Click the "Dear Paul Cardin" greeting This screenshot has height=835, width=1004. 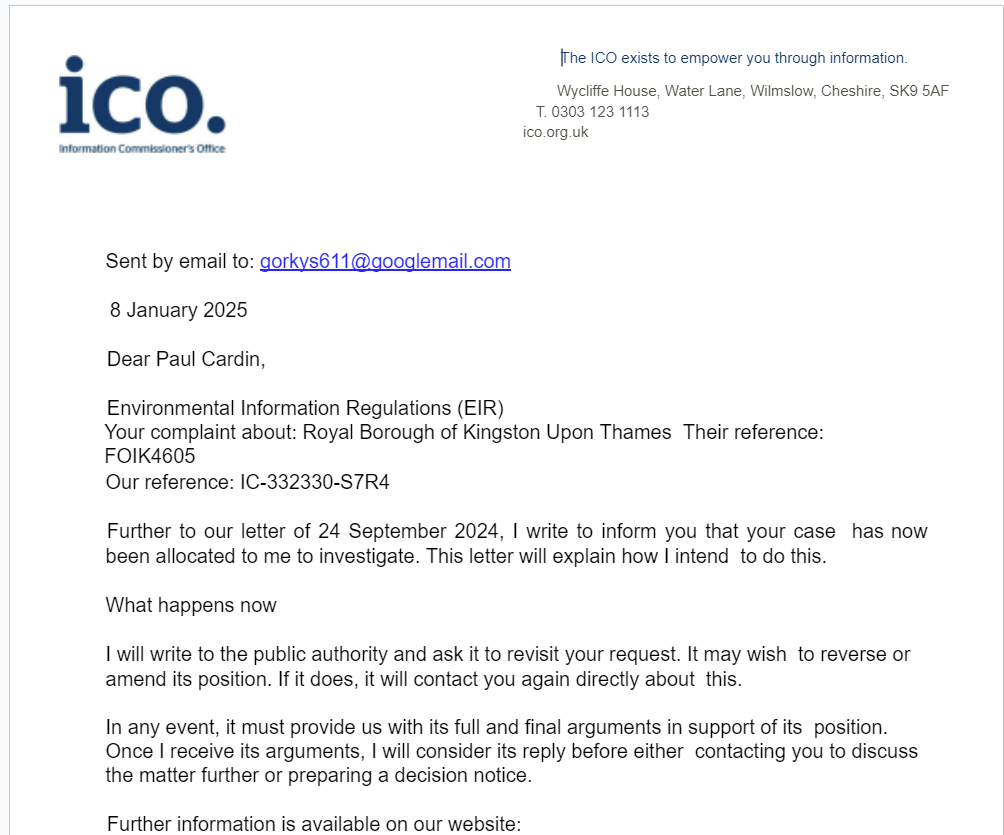click(186, 359)
